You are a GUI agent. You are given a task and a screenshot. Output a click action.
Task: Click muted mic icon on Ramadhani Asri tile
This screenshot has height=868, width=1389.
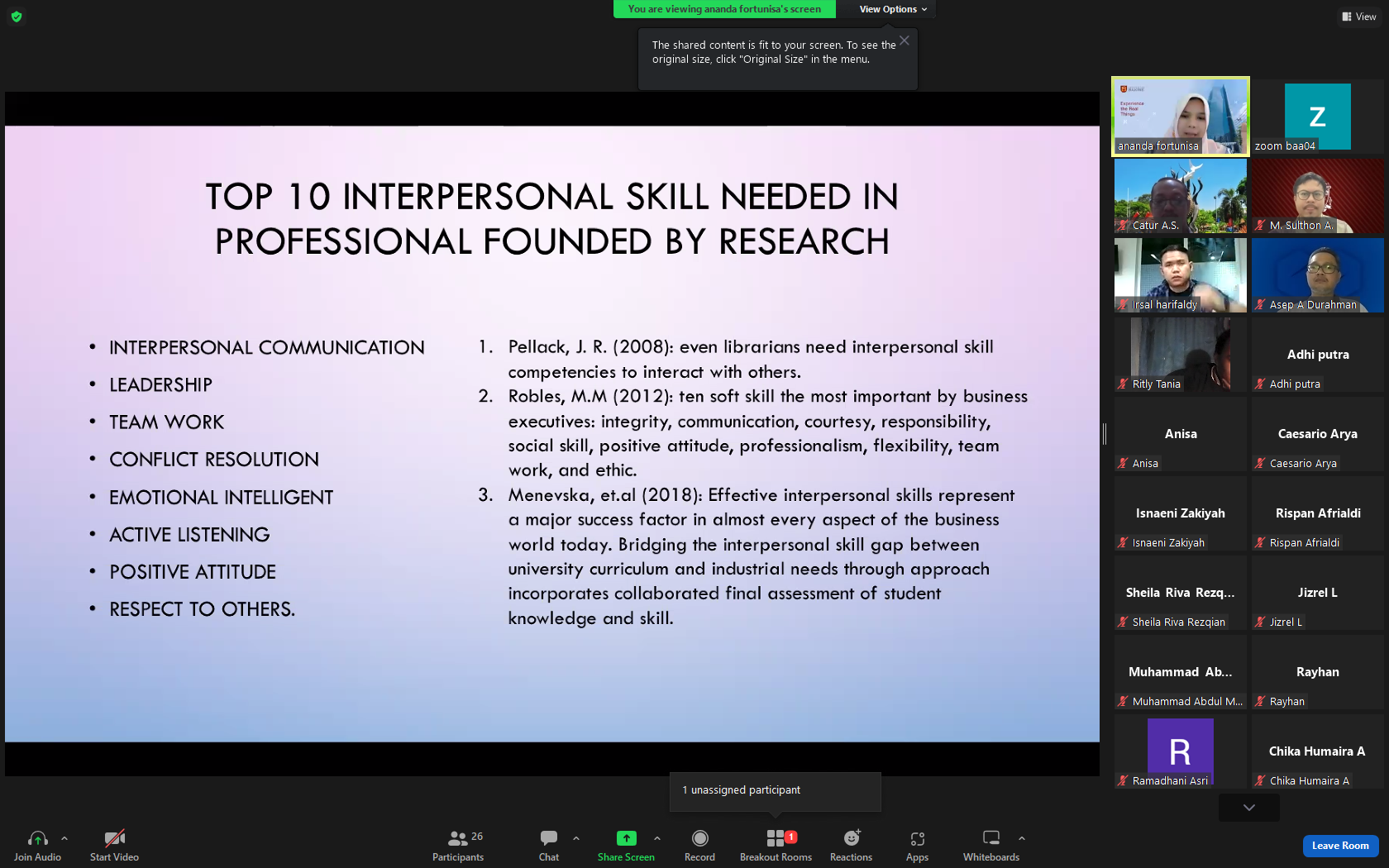(x=1123, y=780)
